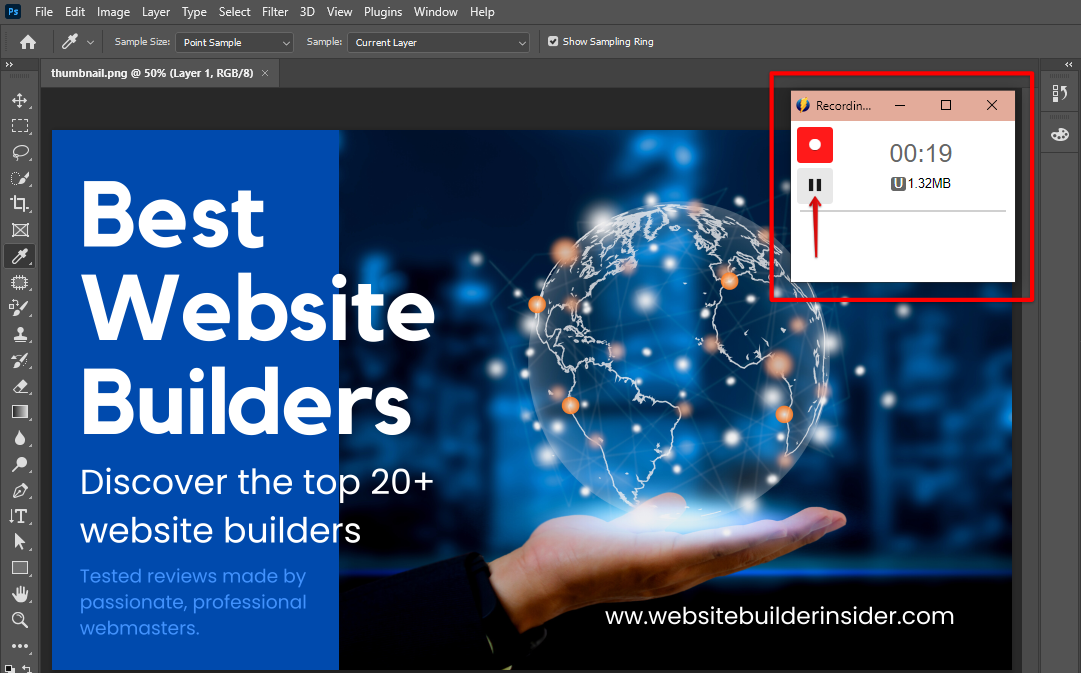Screen dimensions: 1081x673
Task: Close the Recording window
Action: (x=992, y=106)
